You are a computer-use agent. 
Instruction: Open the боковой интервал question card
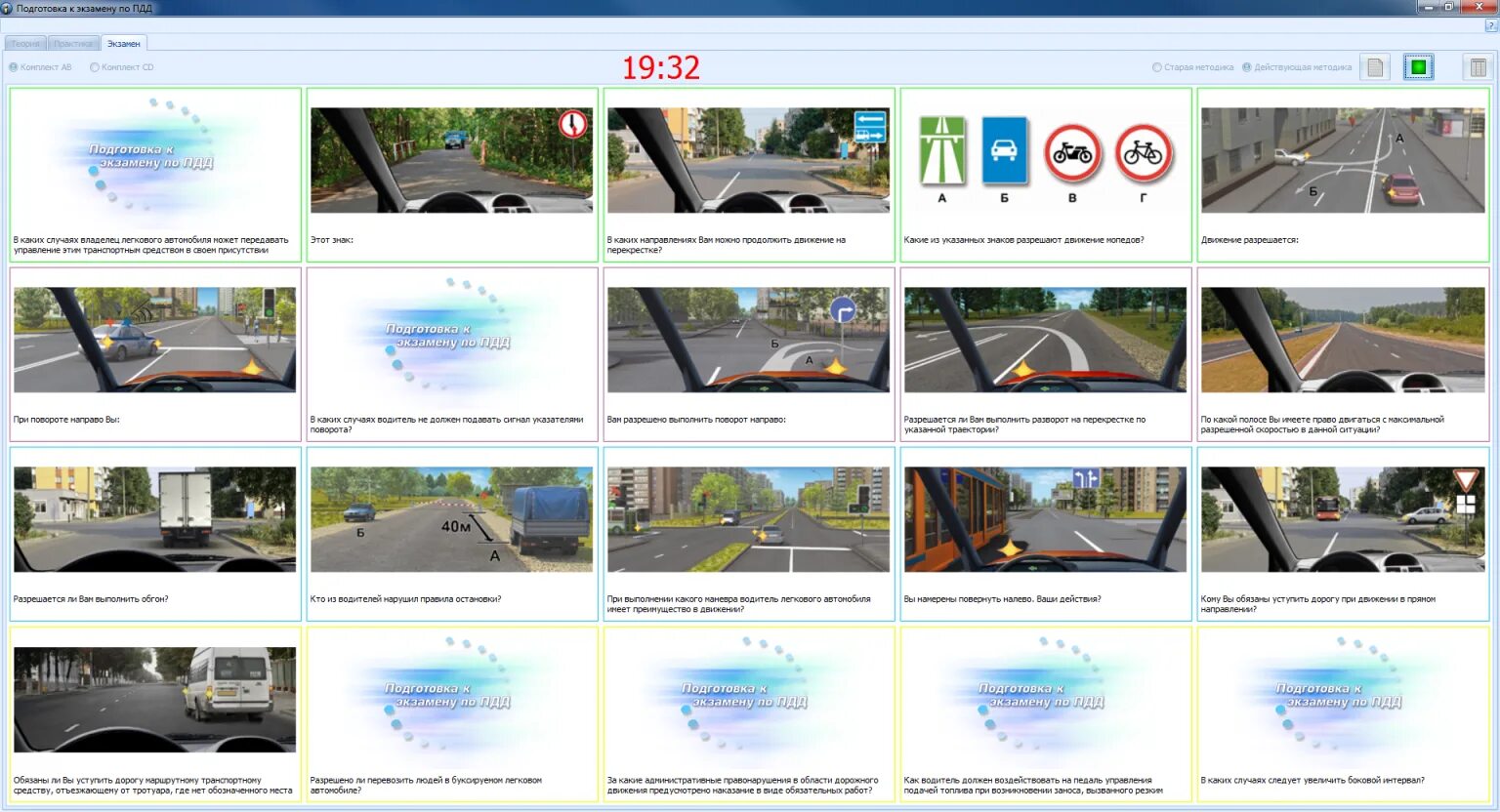(x=1343, y=714)
